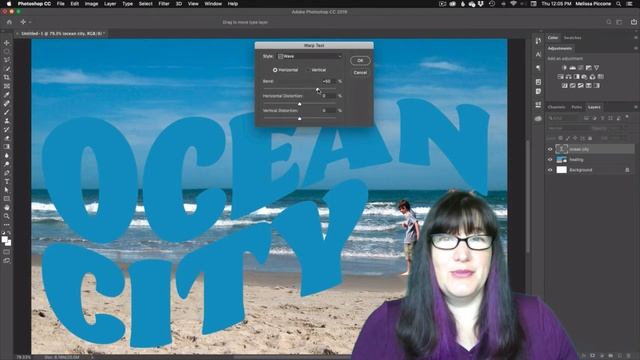Cancel the Warp Text dialog
640x360 pixels.
[360, 73]
